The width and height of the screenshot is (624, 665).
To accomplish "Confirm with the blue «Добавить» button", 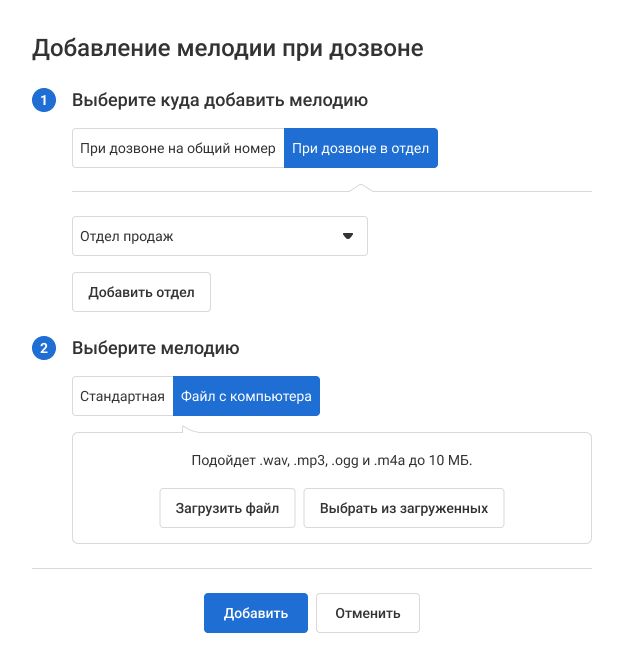I will pos(256,613).
